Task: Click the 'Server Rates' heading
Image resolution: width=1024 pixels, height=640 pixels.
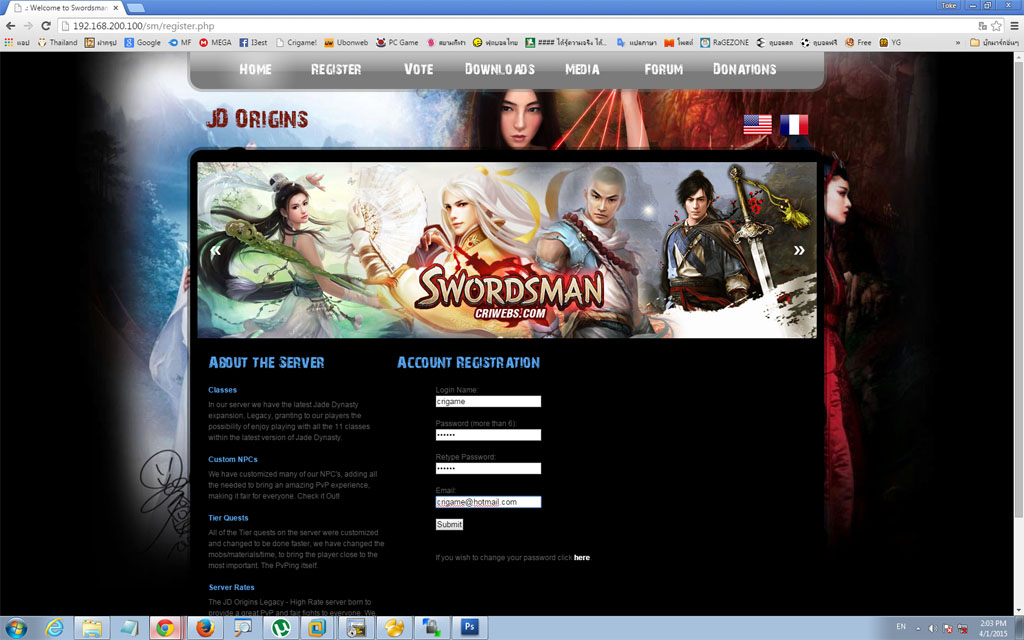Action: [232, 588]
